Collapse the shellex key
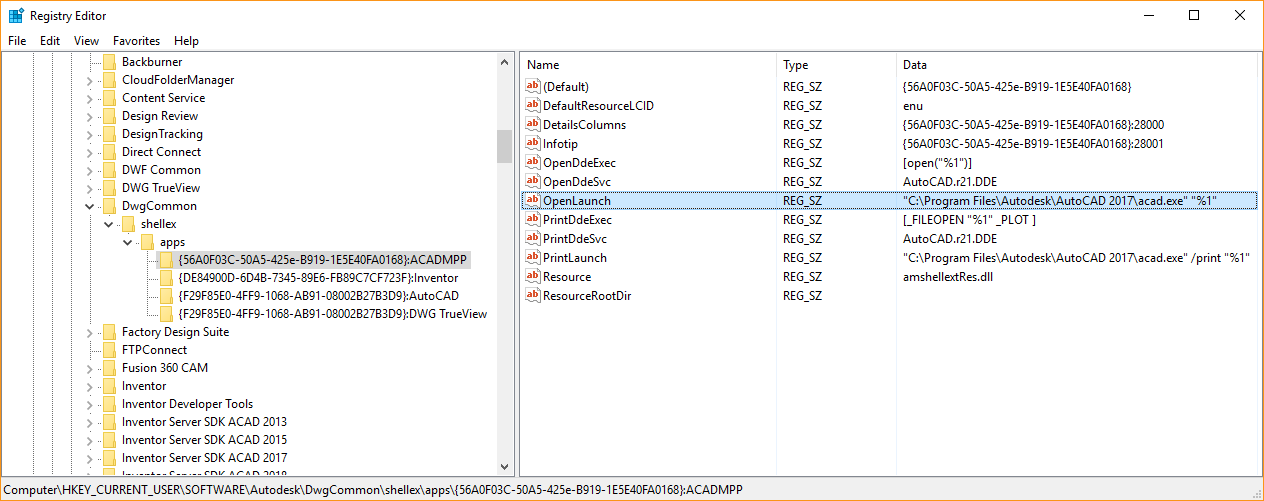1264x501 pixels. (x=109, y=224)
